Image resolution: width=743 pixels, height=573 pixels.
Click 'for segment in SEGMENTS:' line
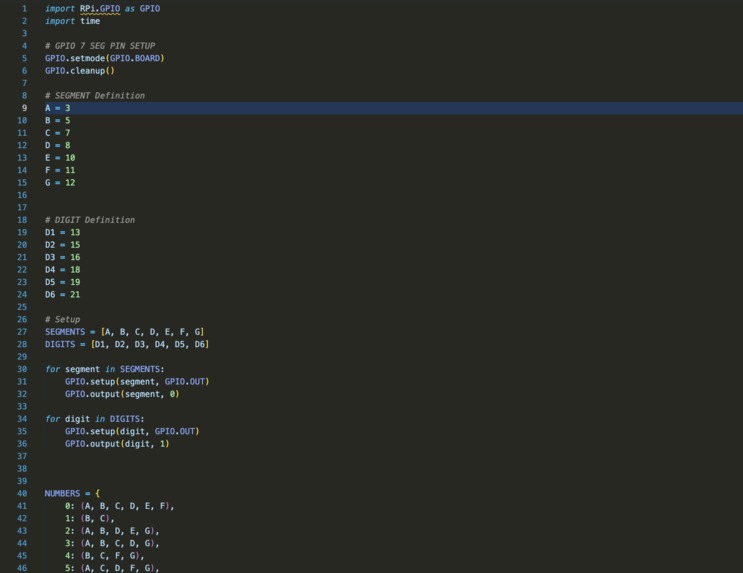(x=105, y=369)
